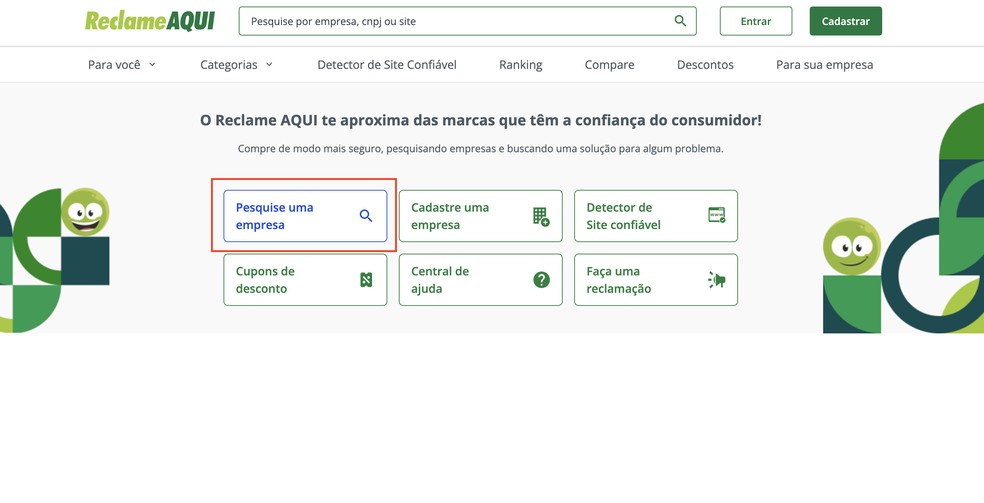Click the ReclameAQUI logo
The image size is (984, 503).
[150, 21]
